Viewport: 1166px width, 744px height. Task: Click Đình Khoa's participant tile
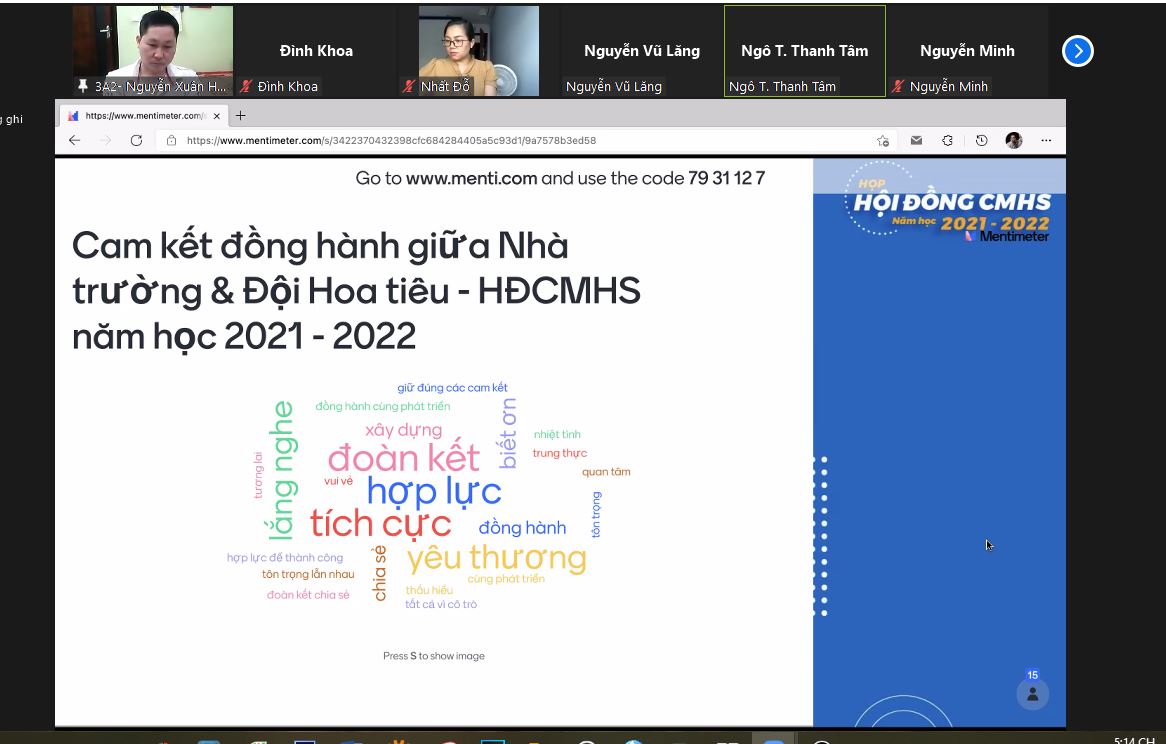[x=316, y=51]
